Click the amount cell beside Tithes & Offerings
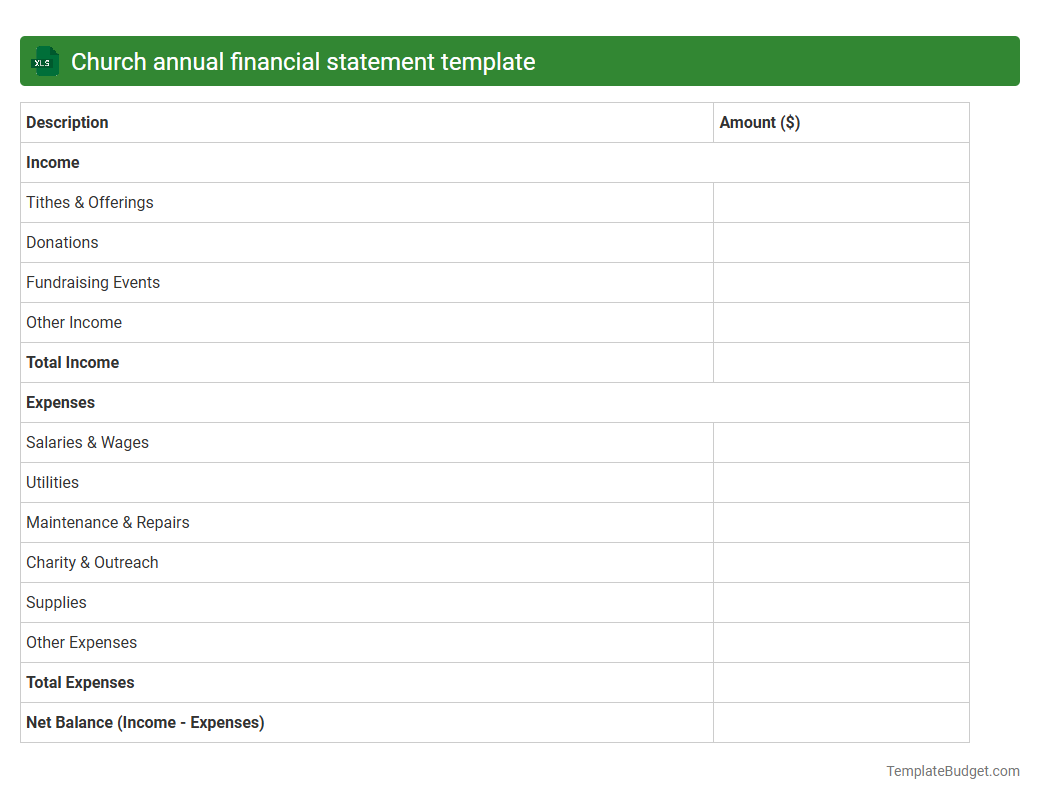Screen dimensions: 1040x800 coord(841,202)
